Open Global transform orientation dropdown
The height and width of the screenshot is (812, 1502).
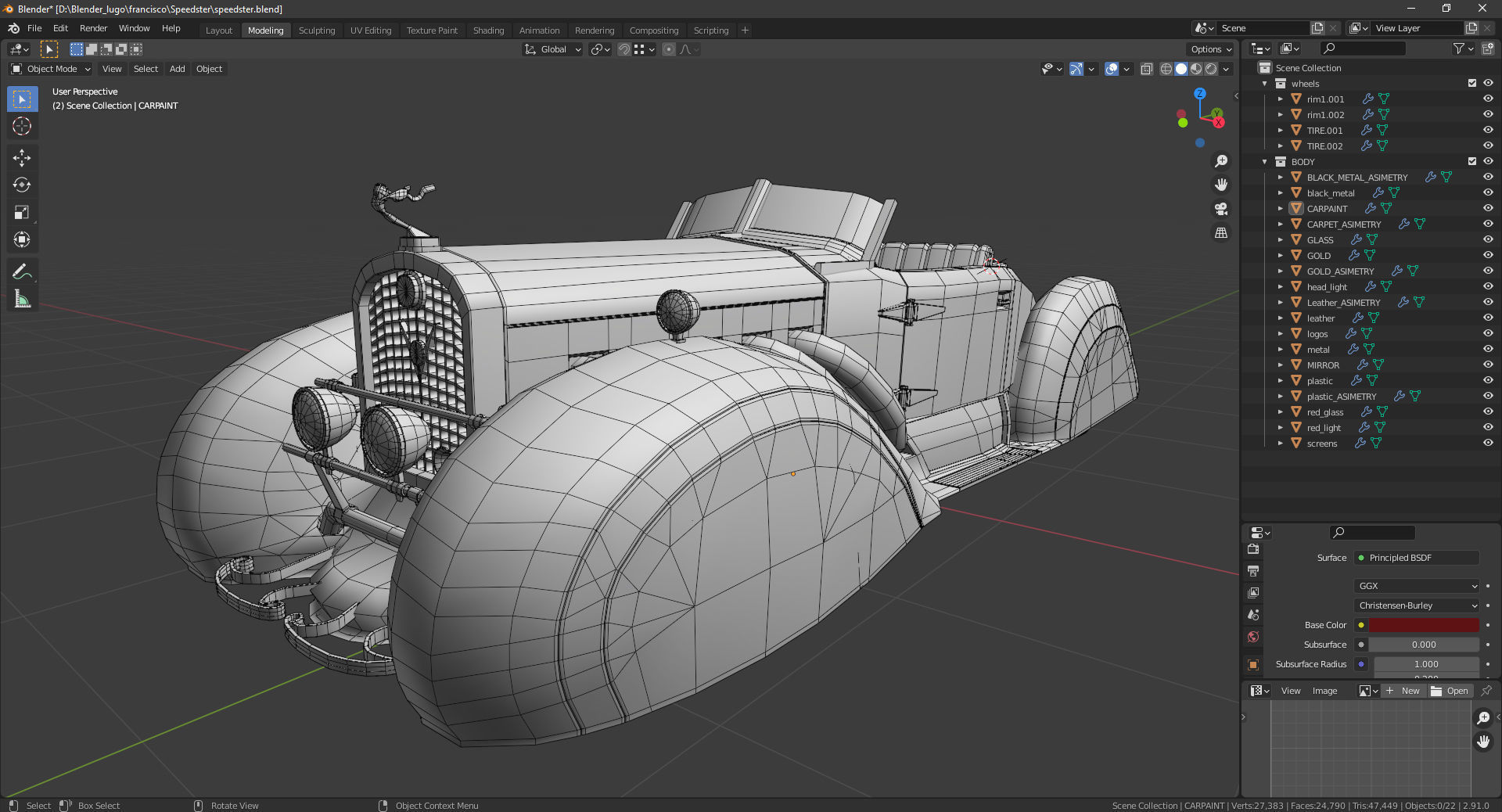click(553, 49)
